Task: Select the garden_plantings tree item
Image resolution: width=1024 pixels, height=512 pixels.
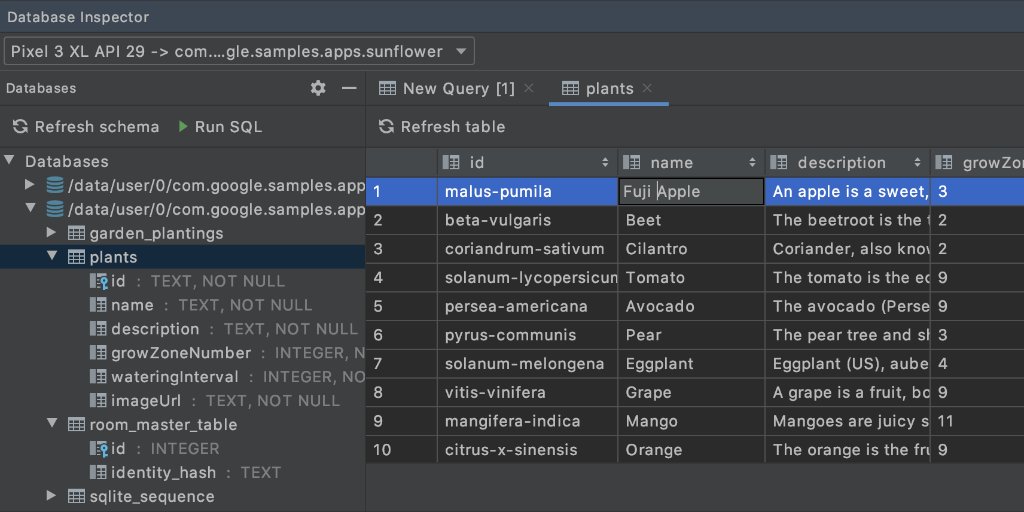Action: [x=182, y=233]
